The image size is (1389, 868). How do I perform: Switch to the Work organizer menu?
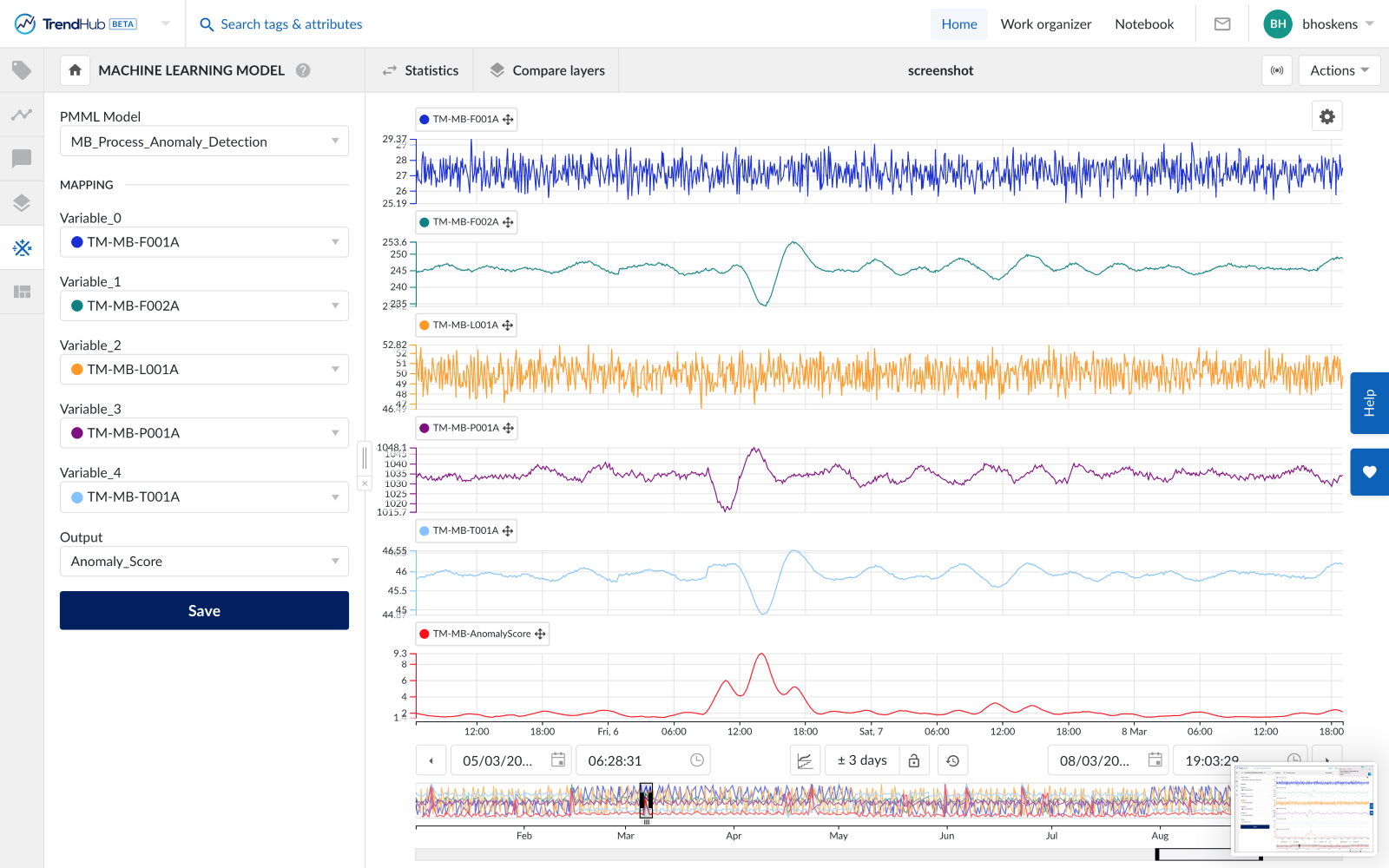click(x=1045, y=24)
